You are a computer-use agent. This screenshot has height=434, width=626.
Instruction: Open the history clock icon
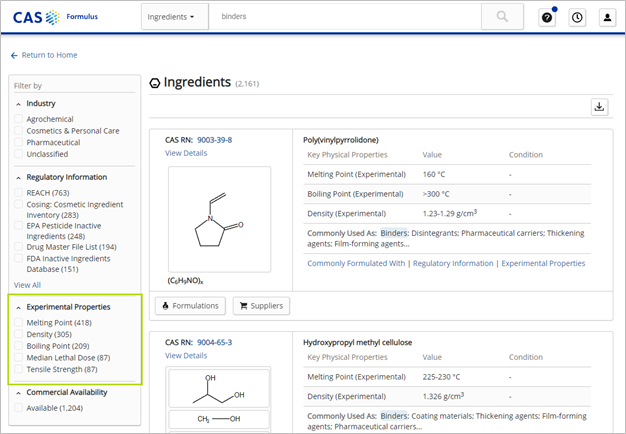[x=577, y=18]
